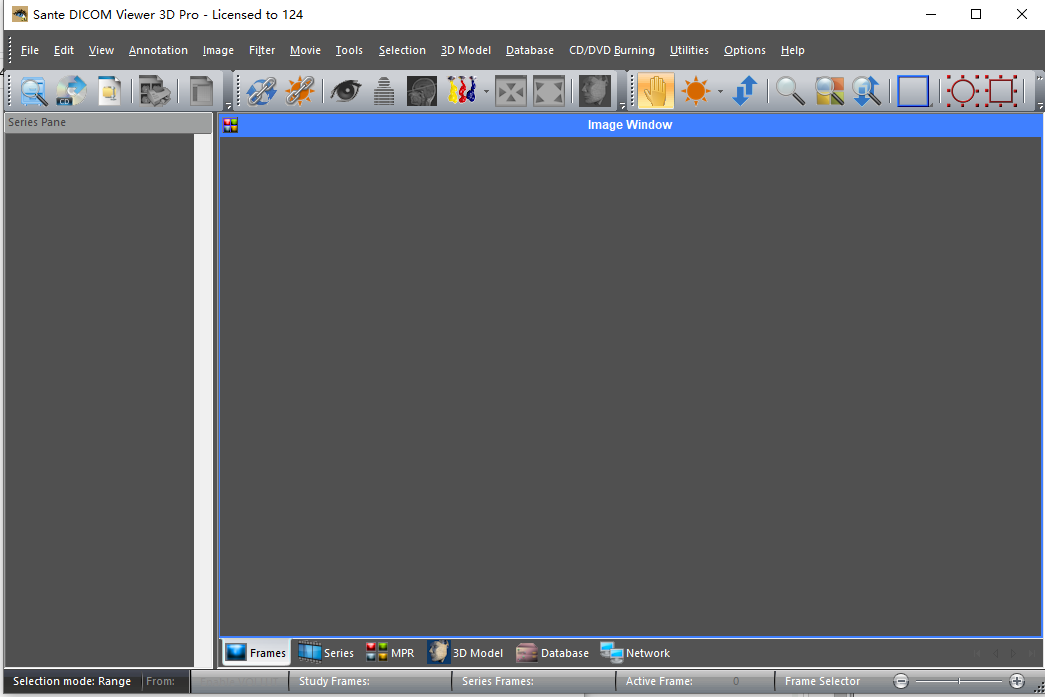Toggle the hand pan tool
Image resolution: width=1045 pixels, height=697 pixels.
point(656,92)
